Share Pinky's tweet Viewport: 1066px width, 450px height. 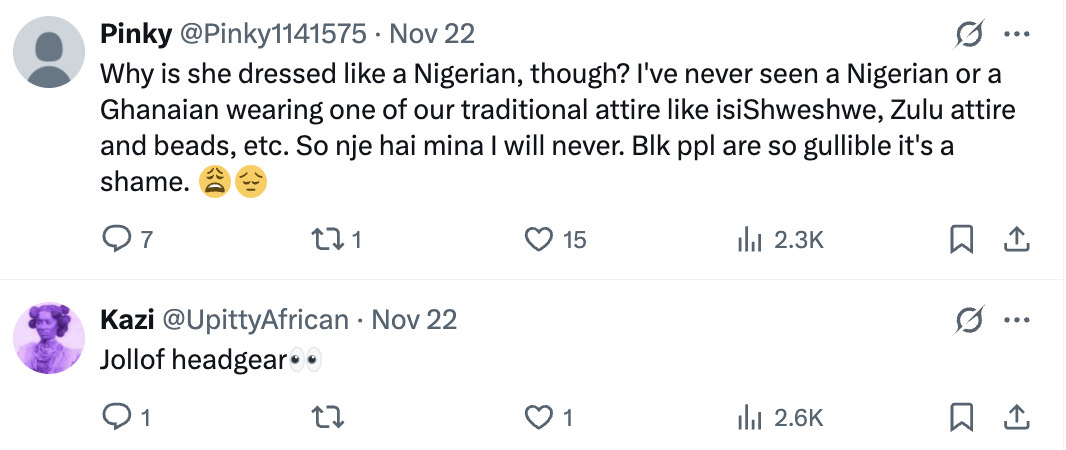tap(1016, 239)
